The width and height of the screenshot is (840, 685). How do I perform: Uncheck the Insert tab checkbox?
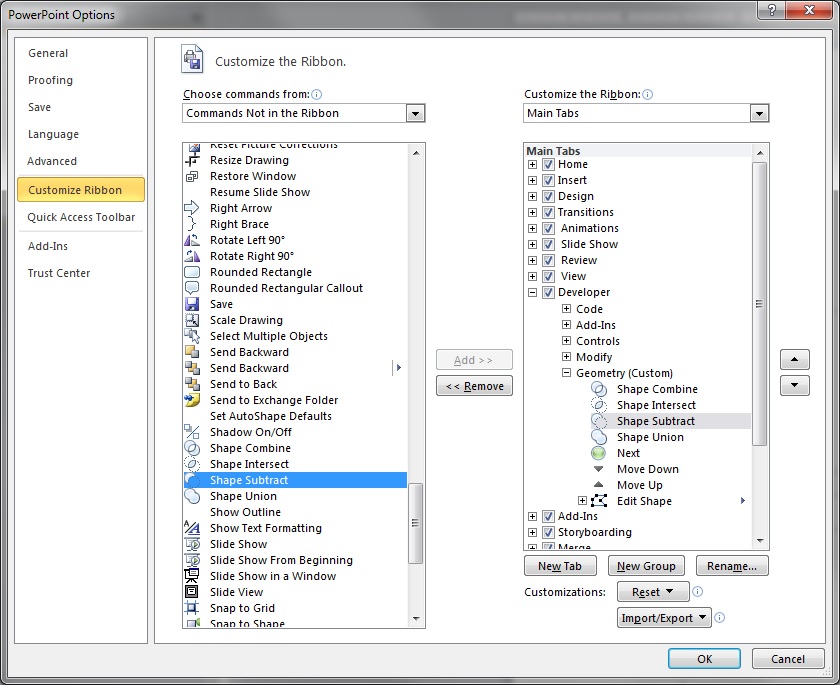548,180
